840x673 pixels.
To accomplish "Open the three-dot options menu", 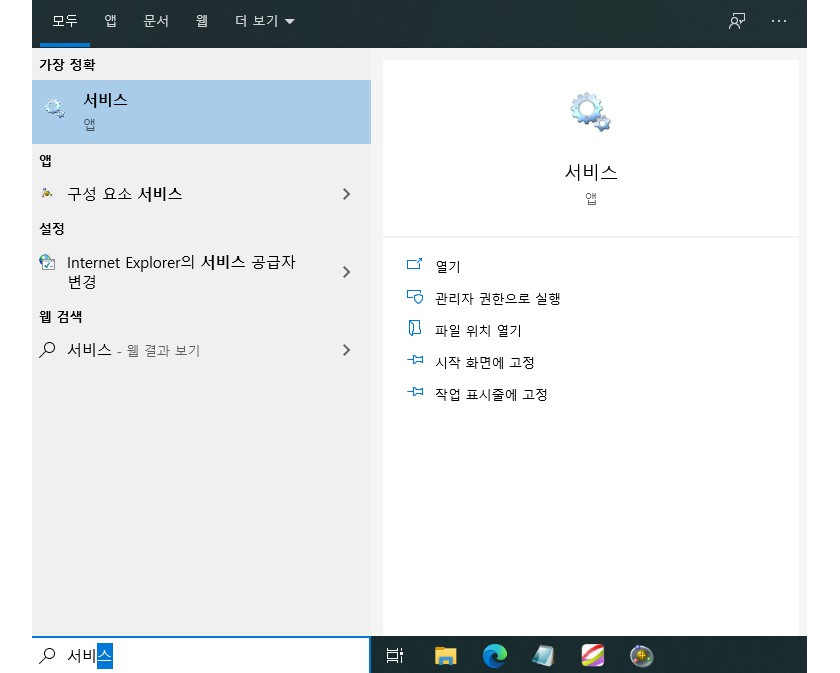I will pos(779,21).
